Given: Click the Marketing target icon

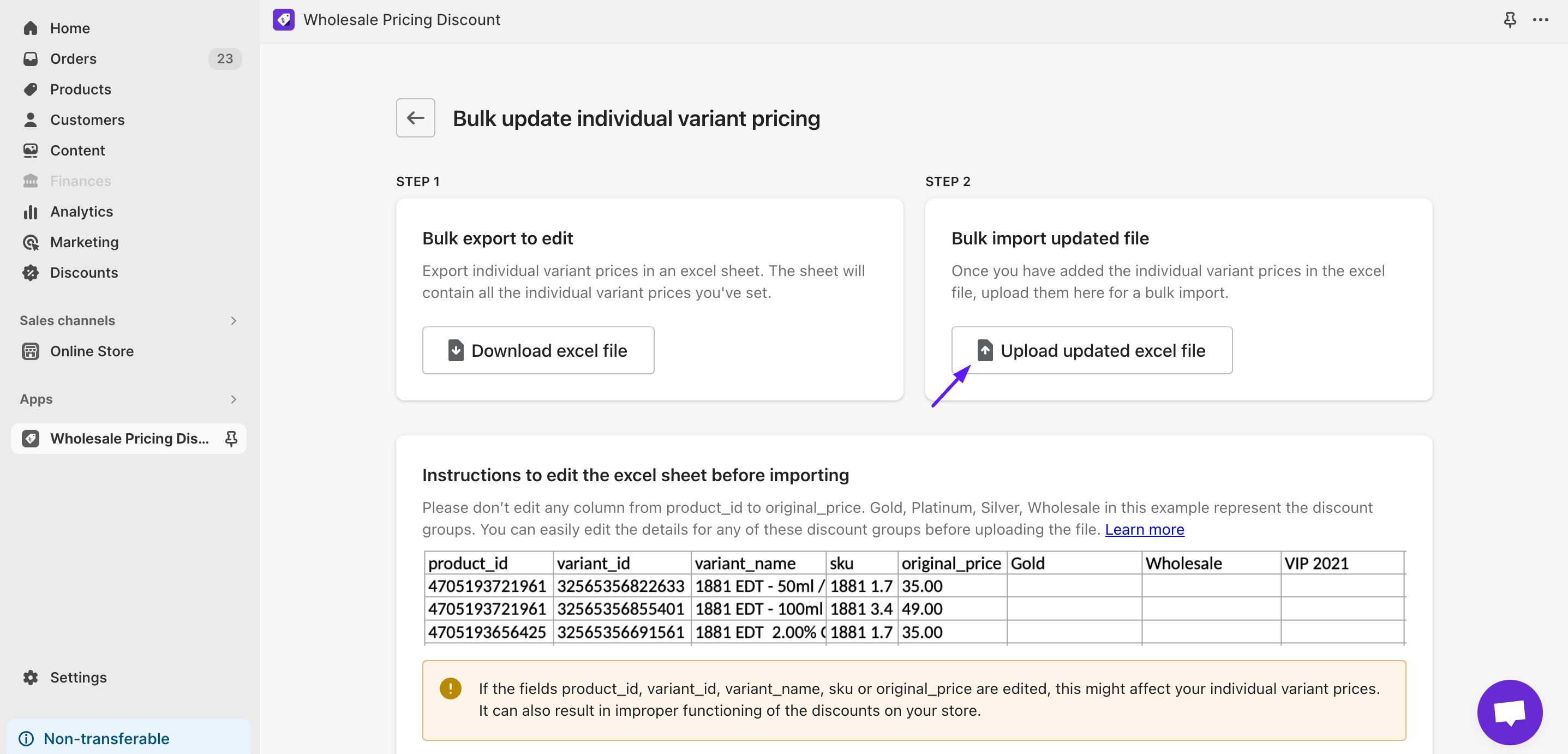Looking at the screenshot, I should coord(31,242).
